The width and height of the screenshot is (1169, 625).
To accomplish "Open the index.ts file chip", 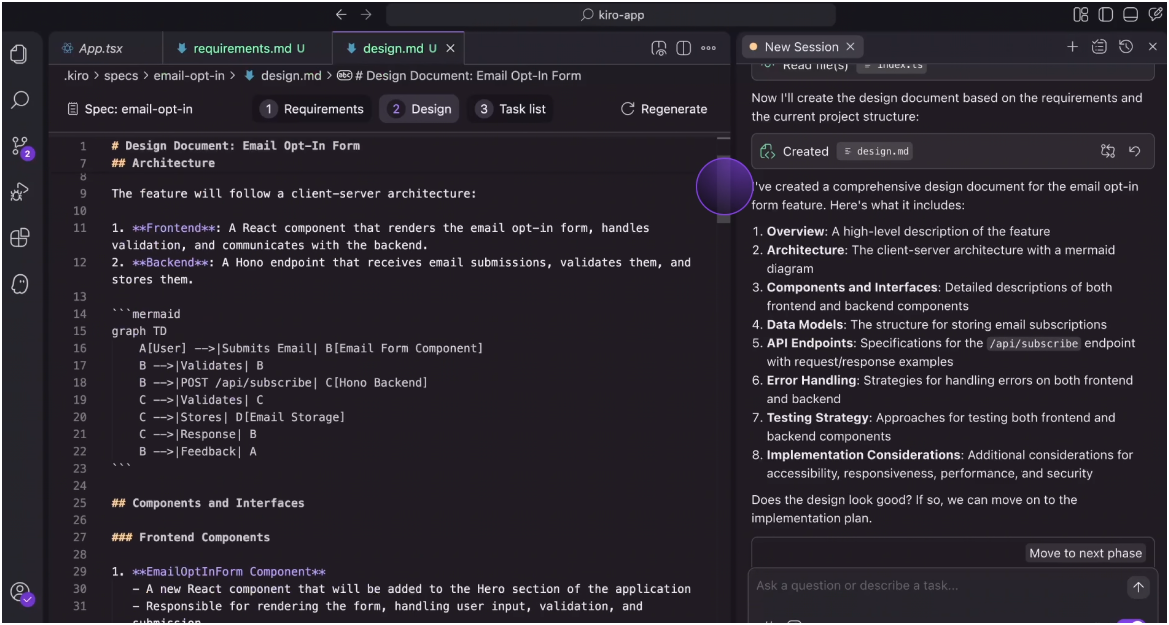I will [891, 65].
